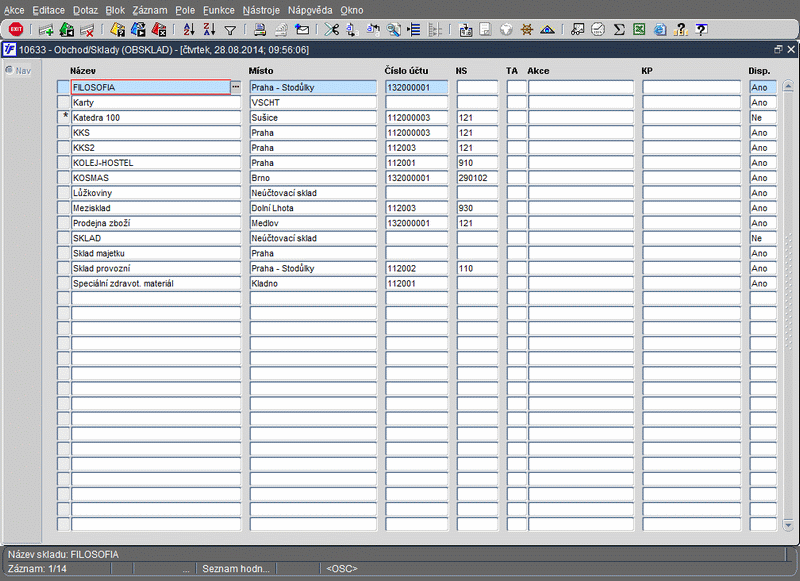
Task: Open the Akce menu
Action: (14, 10)
